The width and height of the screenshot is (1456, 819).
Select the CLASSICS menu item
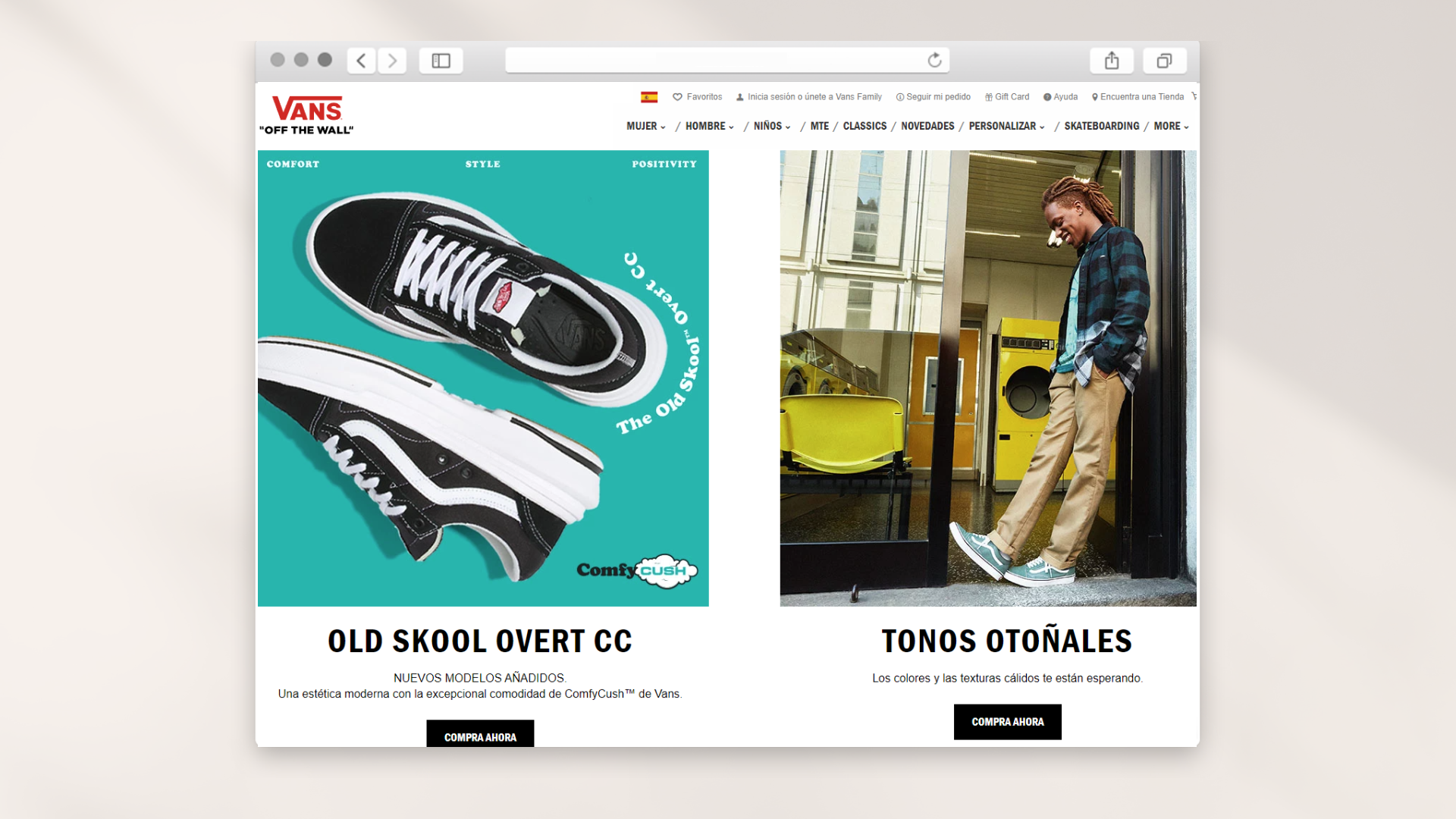(x=864, y=126)
